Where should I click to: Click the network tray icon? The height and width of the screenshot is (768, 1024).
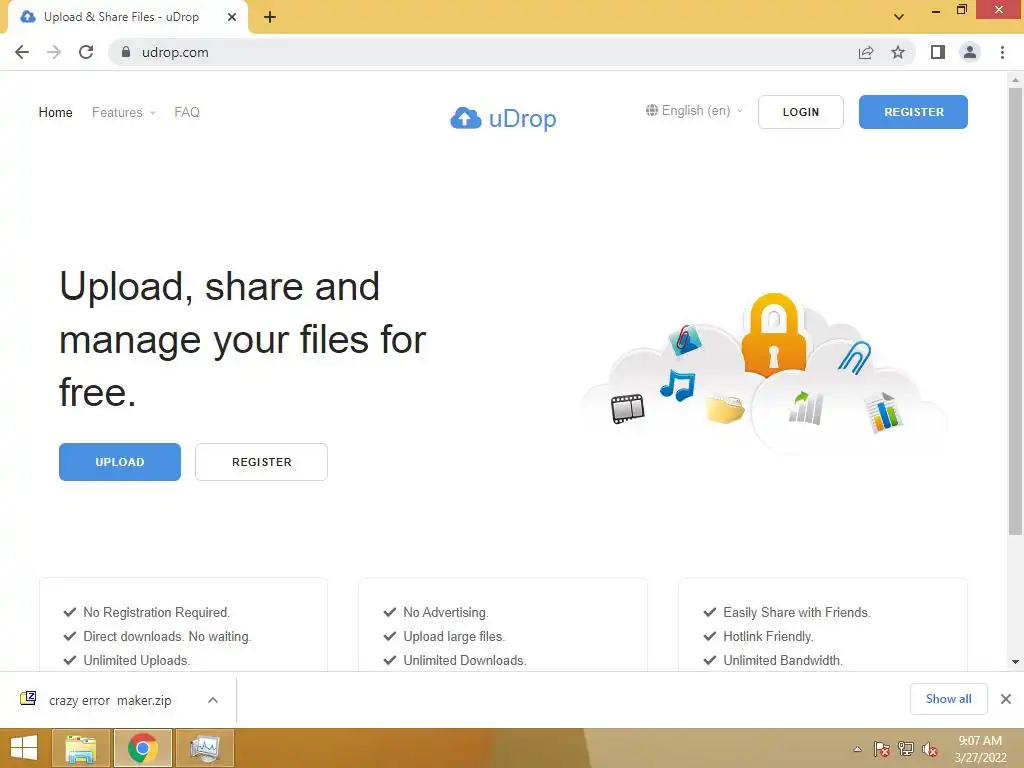(906, 749)
